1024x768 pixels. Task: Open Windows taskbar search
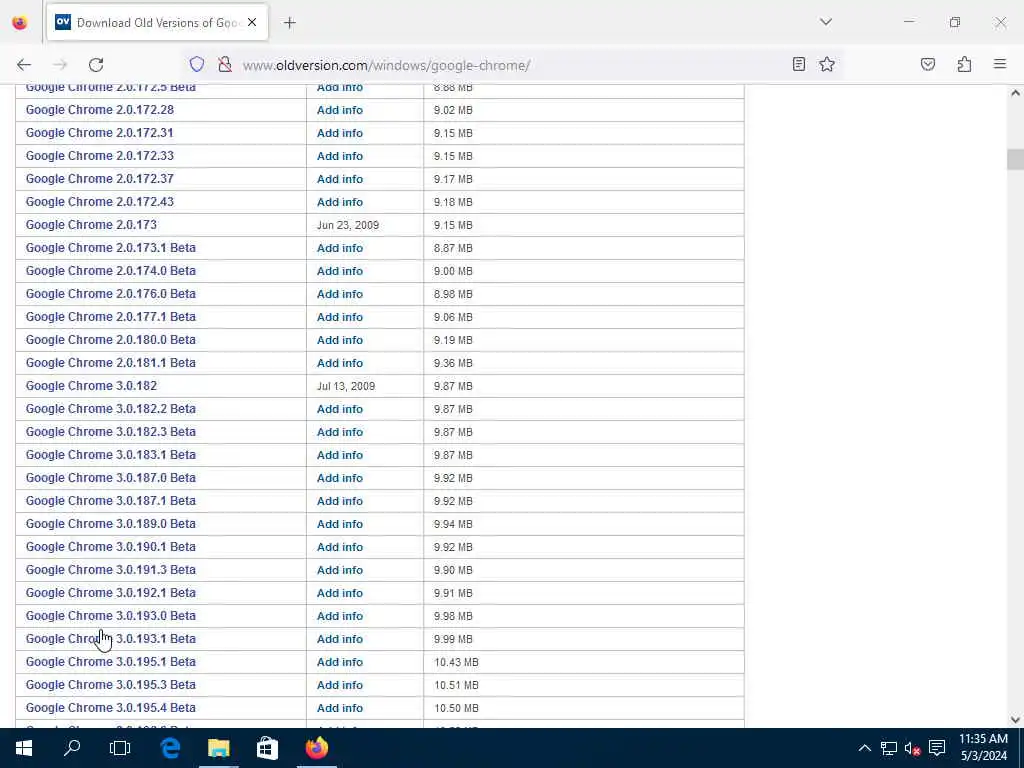tap(72, 748)
